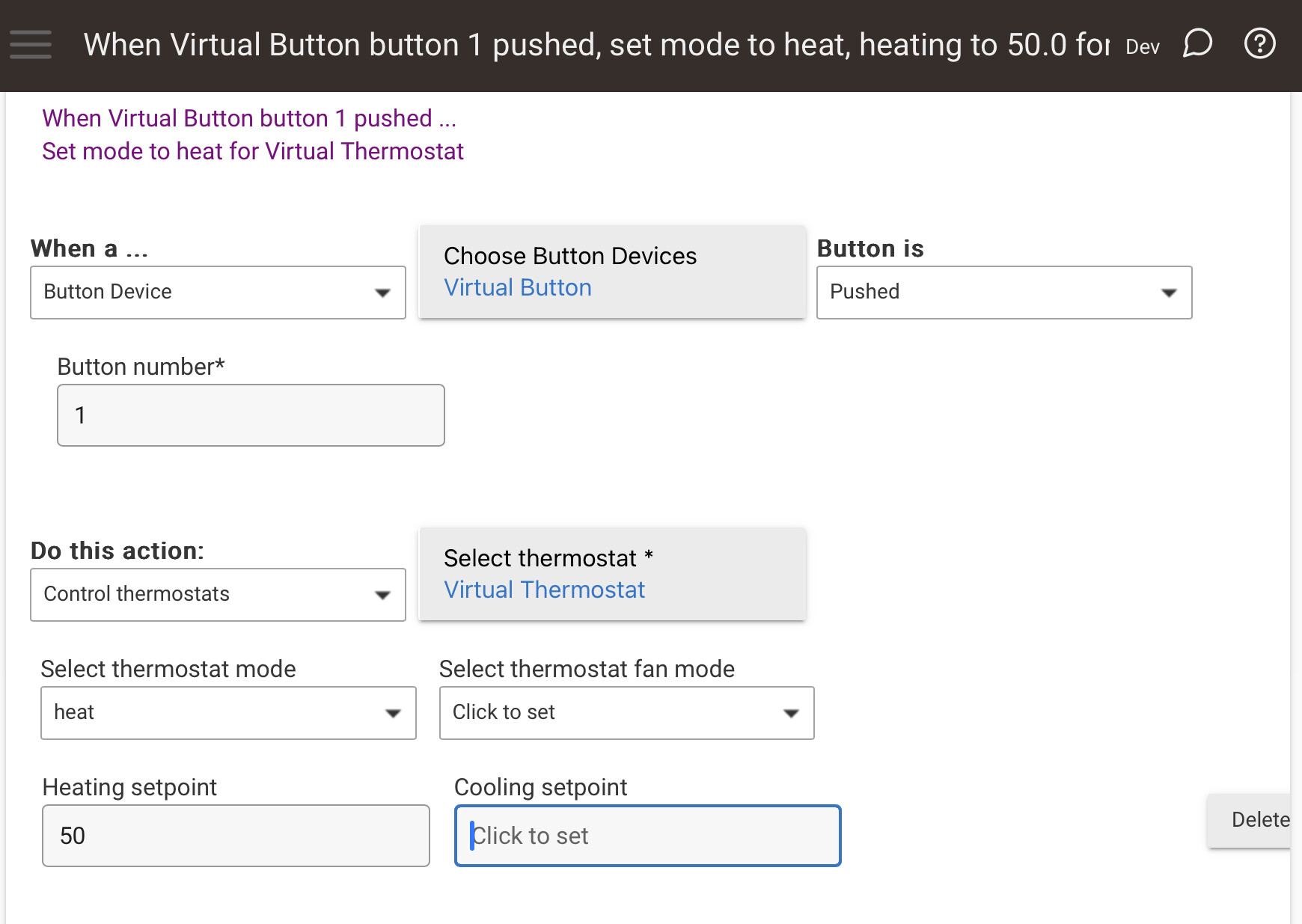Image resolution: width=1302 pixels, height=924 pixels.
Task: Click the Virtual Button link
Action: tap(518, 288)
